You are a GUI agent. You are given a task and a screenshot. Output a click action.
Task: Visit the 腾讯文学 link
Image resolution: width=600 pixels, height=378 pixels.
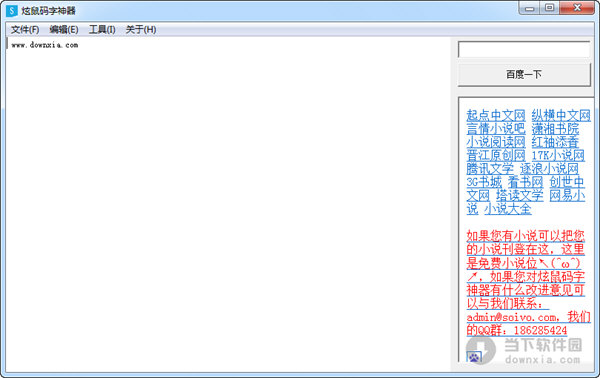(x=490, y=169)
